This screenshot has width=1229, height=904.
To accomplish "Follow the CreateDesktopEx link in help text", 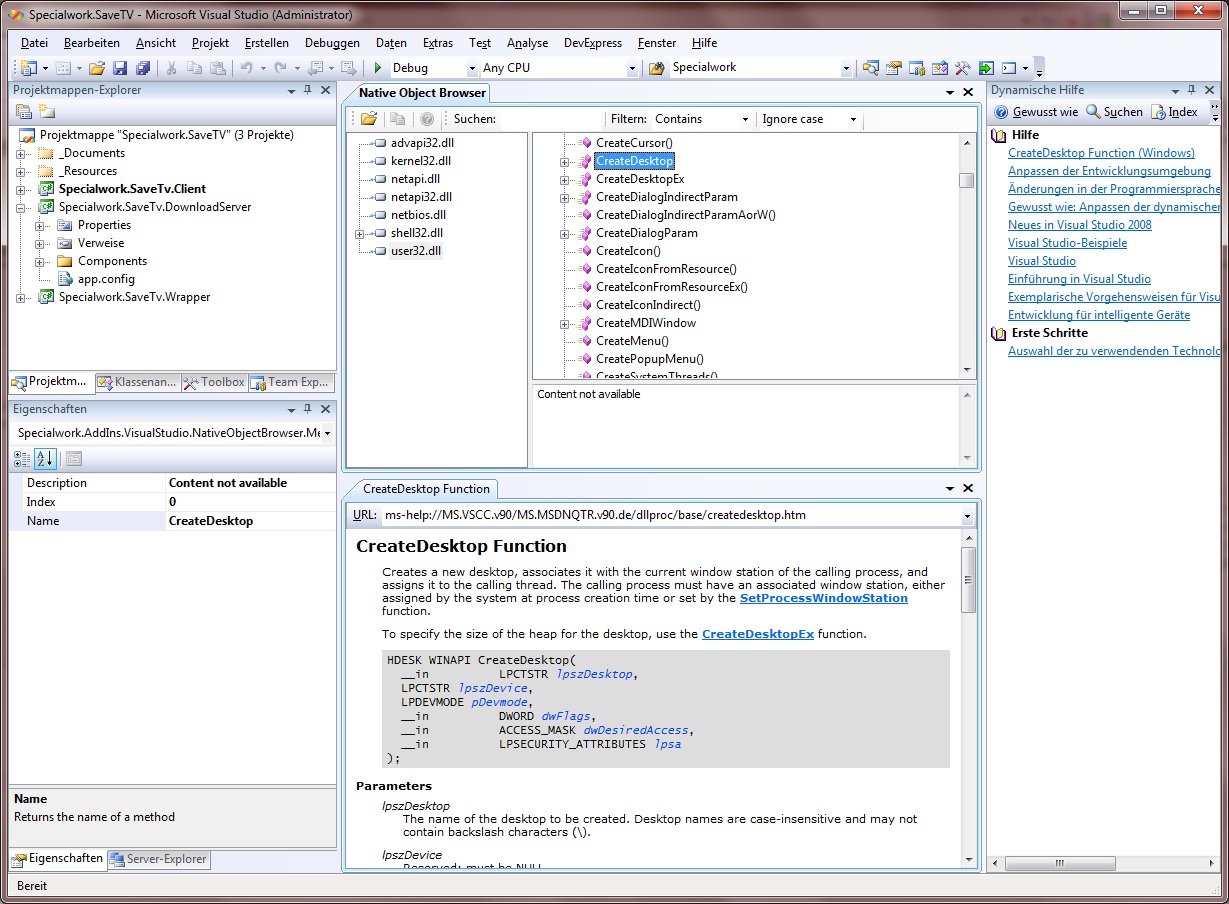I will 758,634.
